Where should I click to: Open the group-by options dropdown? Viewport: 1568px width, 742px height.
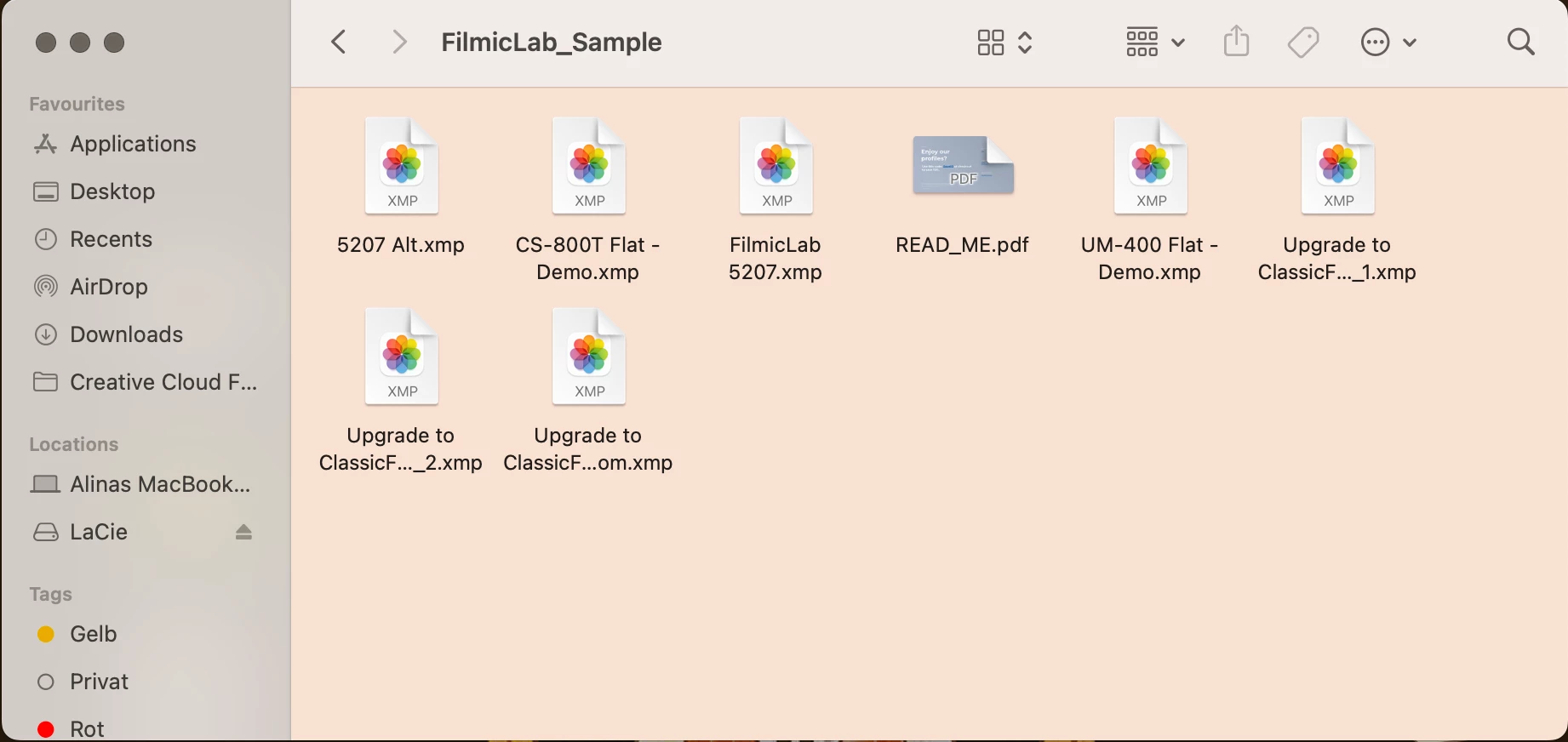[1155, 42]
